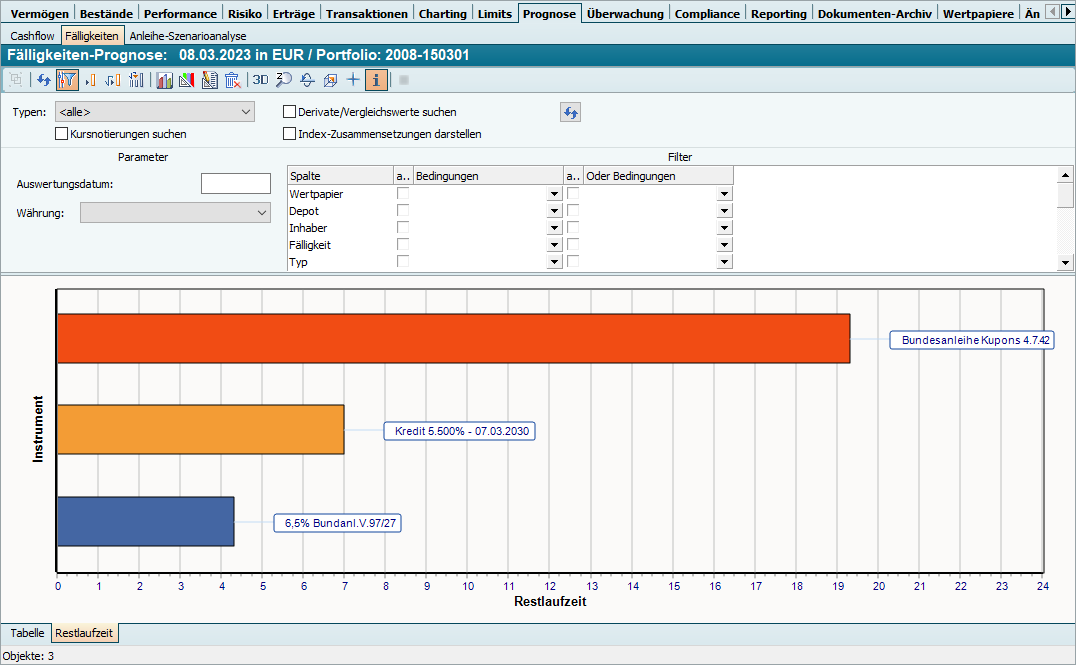Viewport: 1076px width, 665px height.
Task: Enable Index-Zusammensetzungen darstellen checkbox
Action: coord(290,133)
